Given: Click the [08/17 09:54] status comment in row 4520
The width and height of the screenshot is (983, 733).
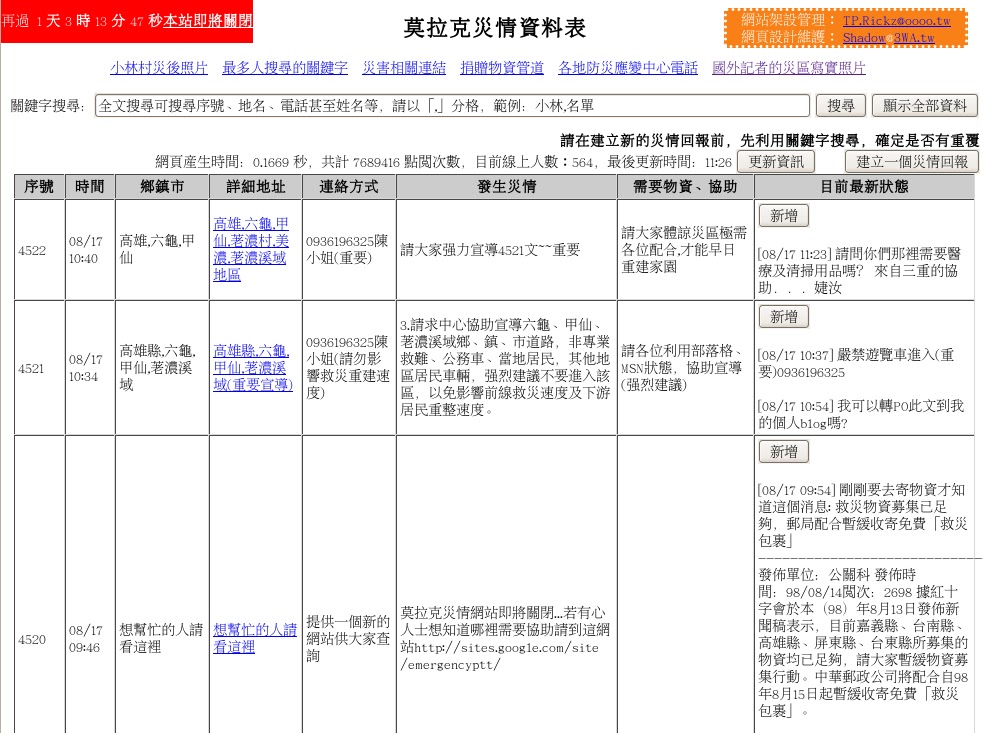Looking at the screenshot, I should (863, 515).
